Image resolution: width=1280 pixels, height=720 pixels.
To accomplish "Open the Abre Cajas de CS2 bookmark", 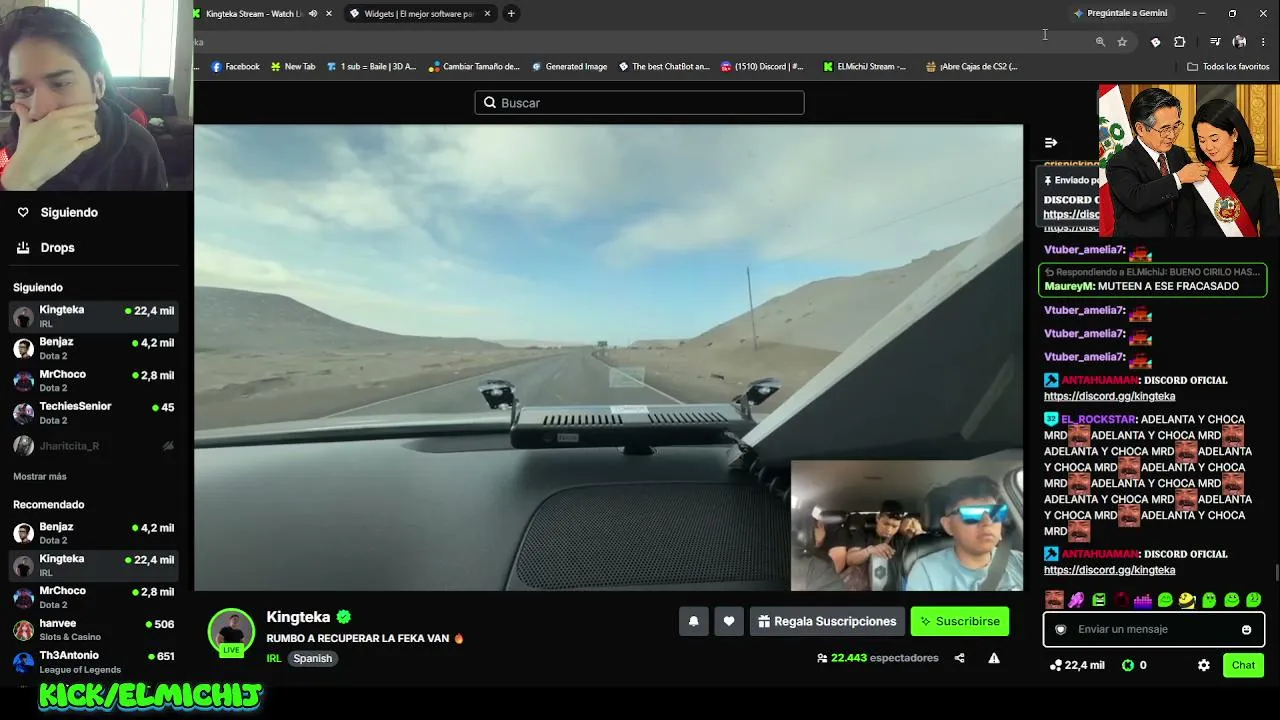I will (x=971, y=67).
